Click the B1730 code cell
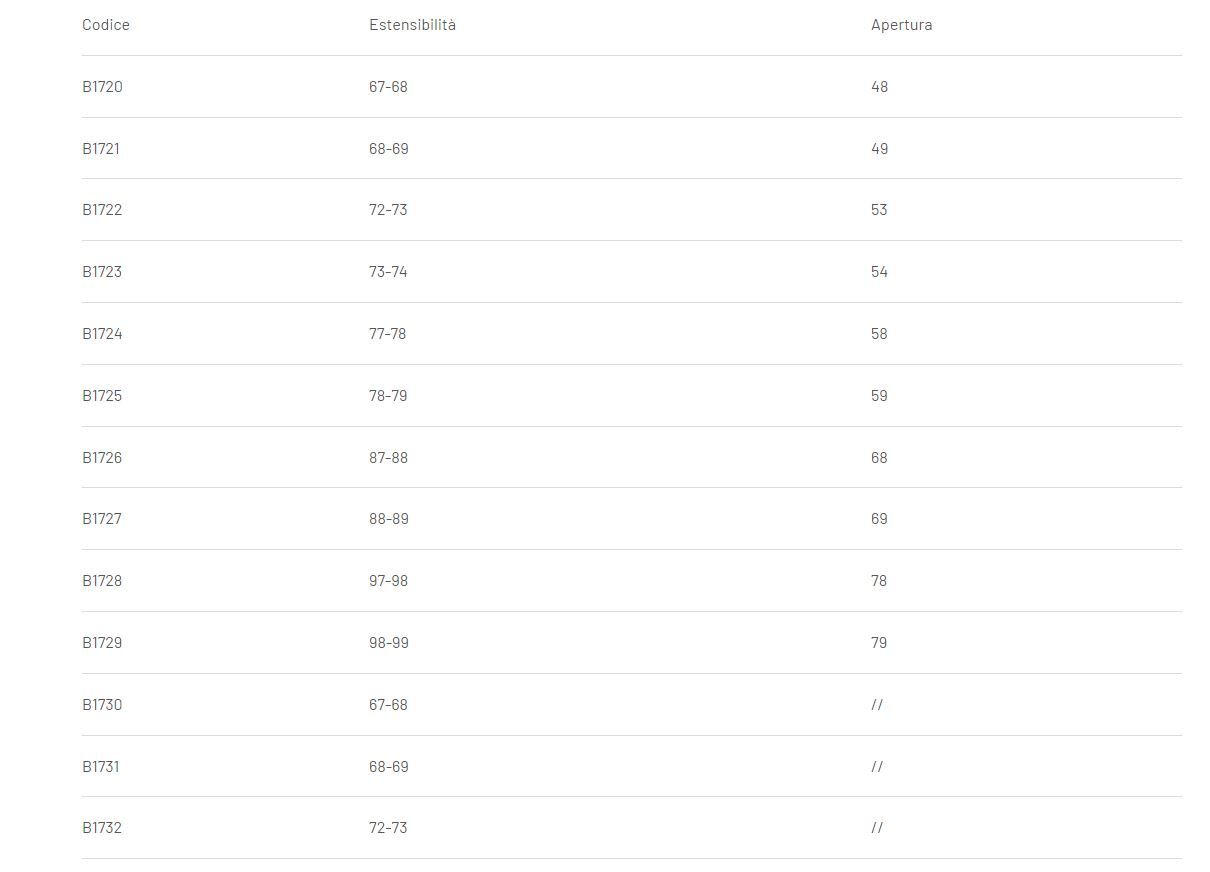The image size is (1210, 872). [x=102, y=705]
